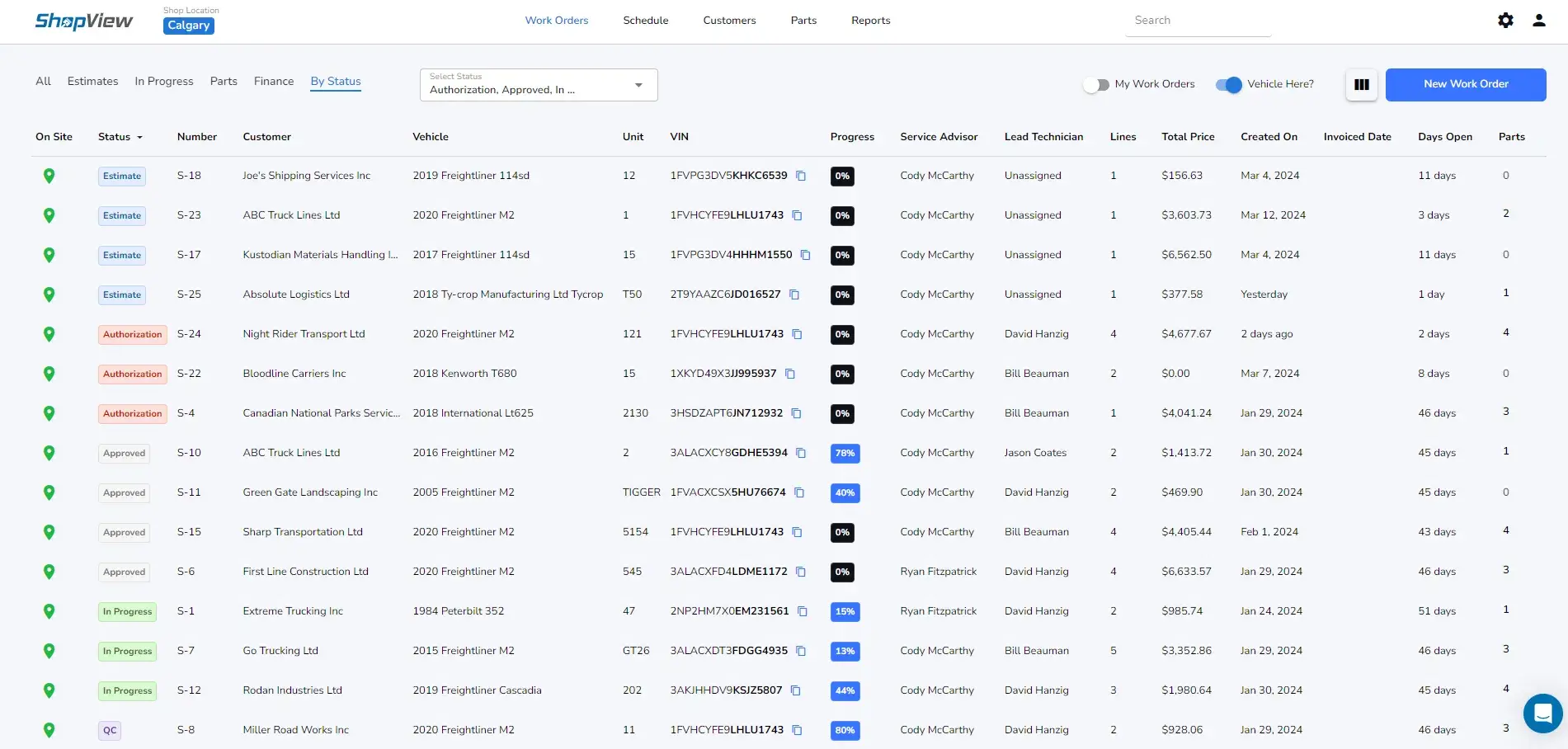Image resolution: width=1568 pixels, height=749 pixels.
Task: Open the settings gear icon
Action: (1504, 20)
